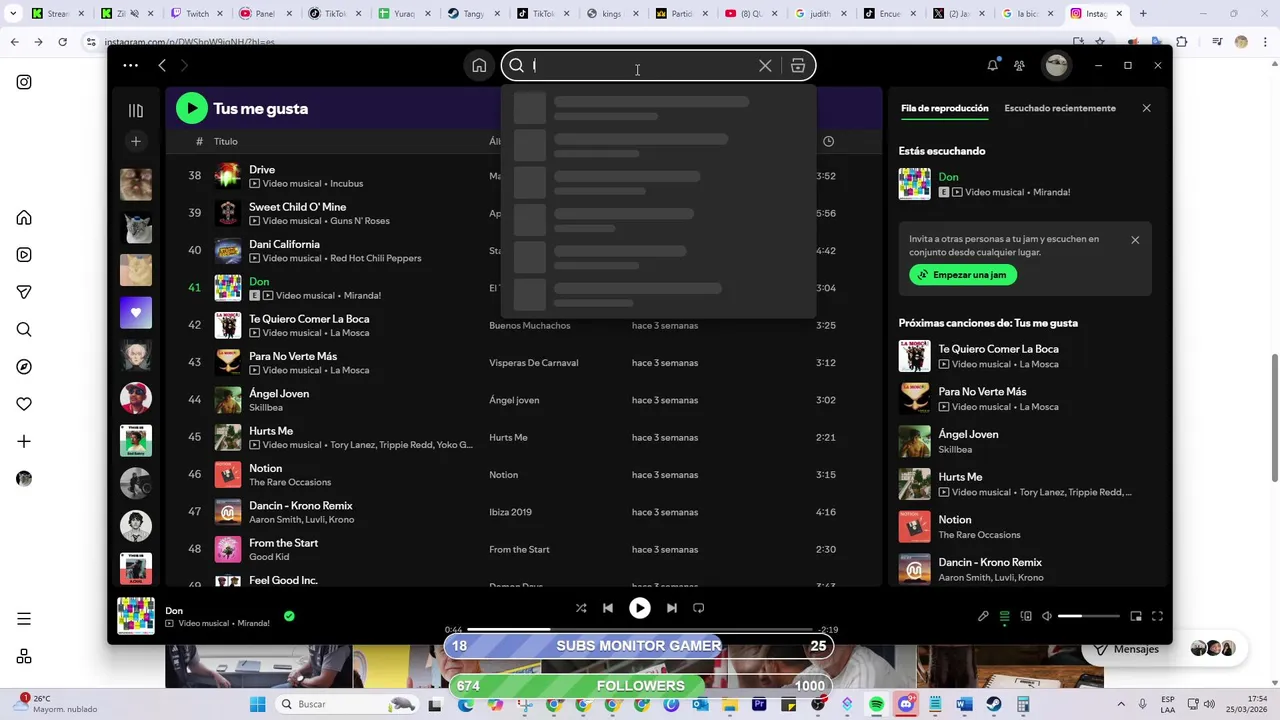Open Liked Songs purple heart in sidebar
The image size is (1280, 720).
click(136, 313)
